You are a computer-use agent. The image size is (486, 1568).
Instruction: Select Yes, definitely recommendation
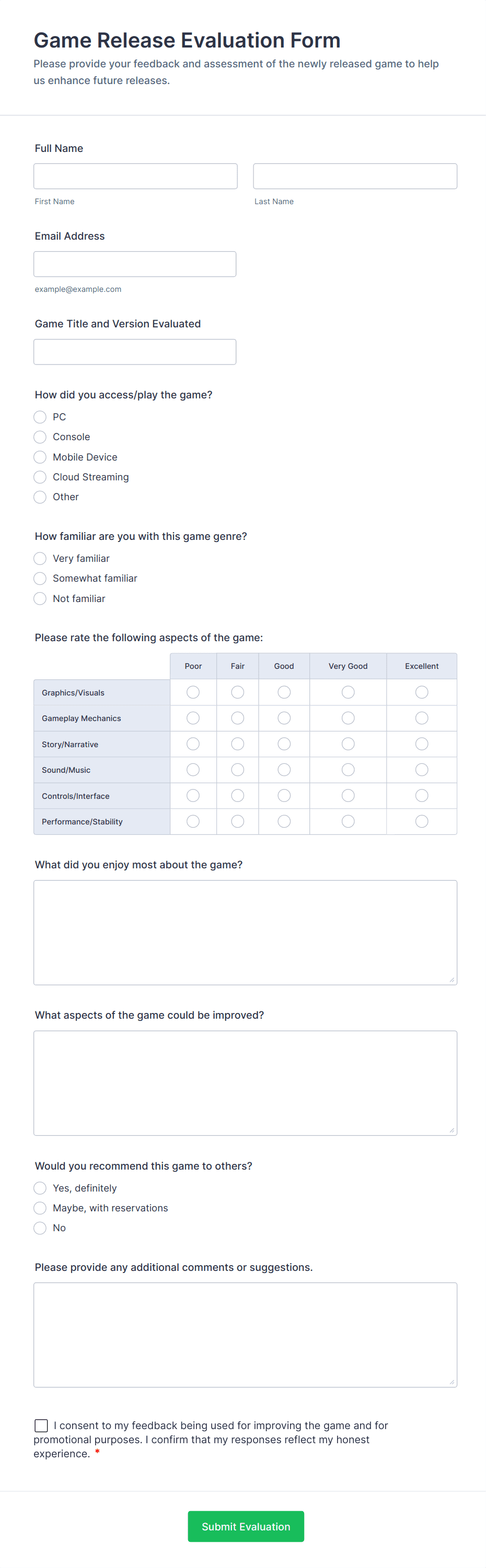[x=40, y=1187]
